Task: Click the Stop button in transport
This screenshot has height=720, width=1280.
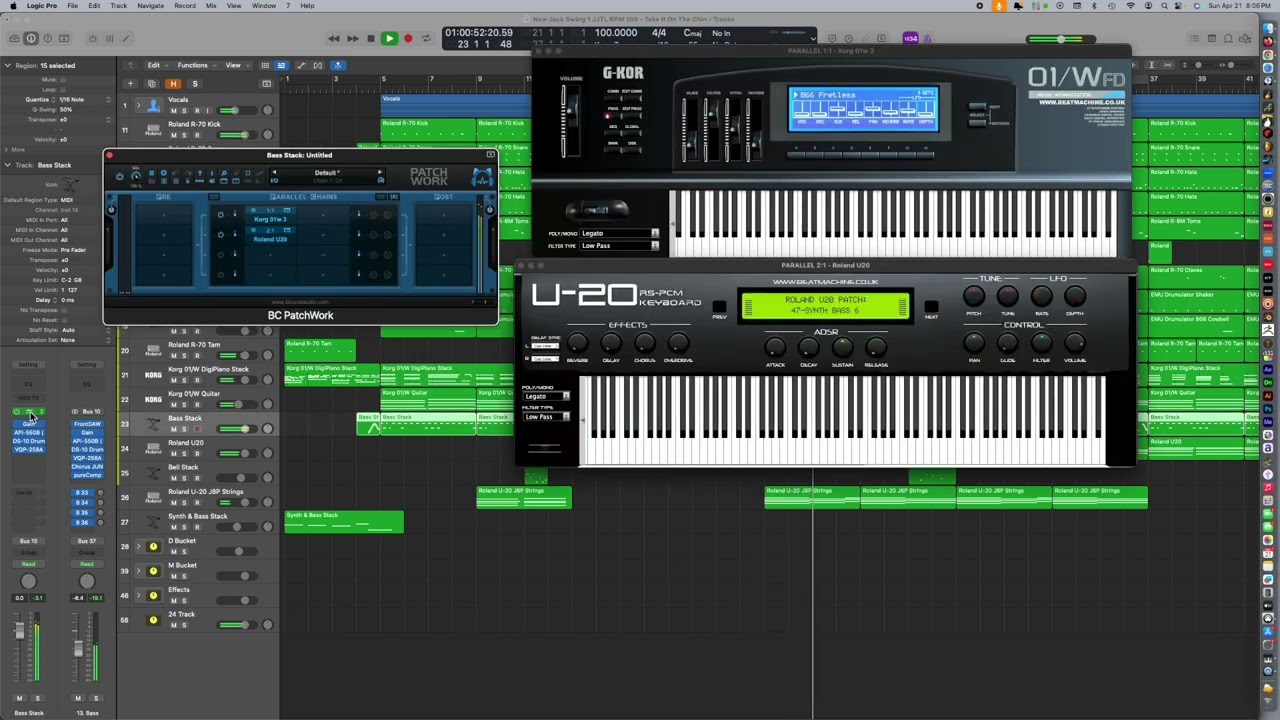Action: pos(371,38)
